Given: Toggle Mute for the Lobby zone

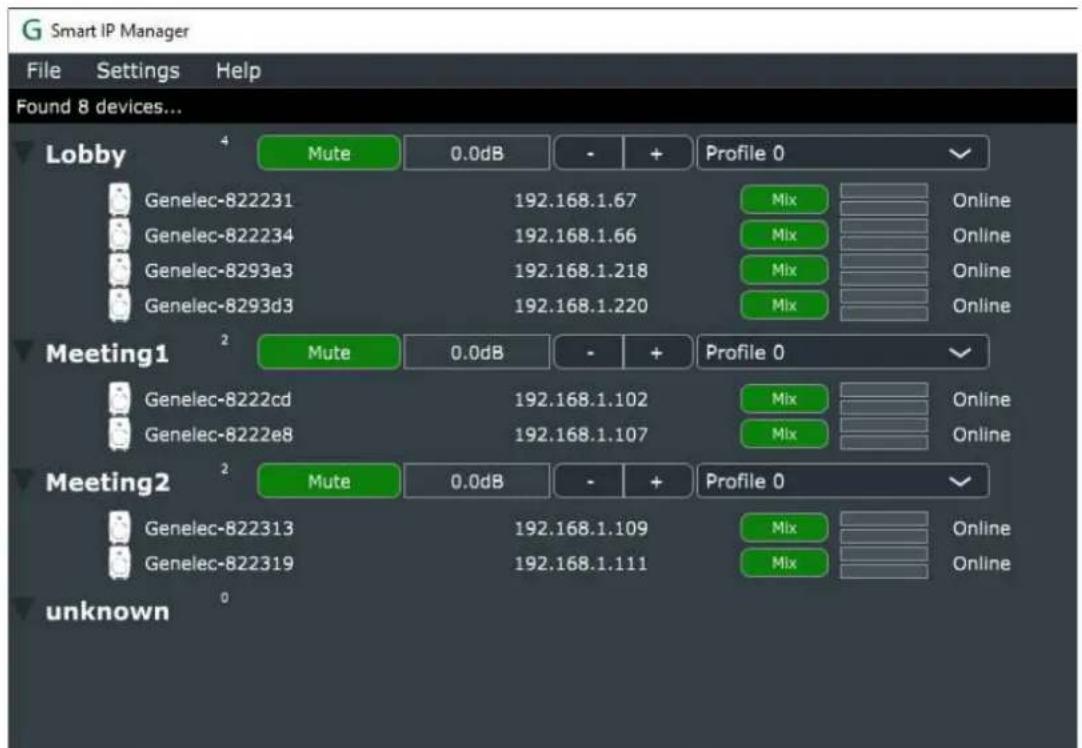Looking at the screenshot, I should coord(329,153).
